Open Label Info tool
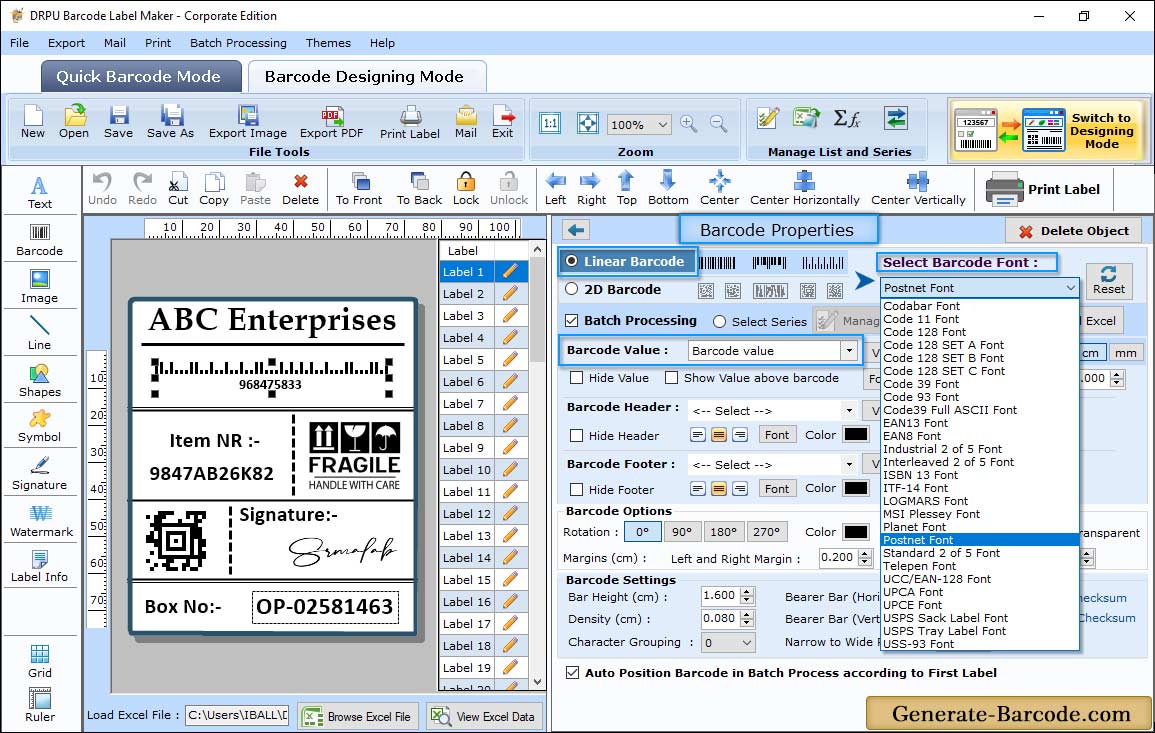 click(40, 567)
